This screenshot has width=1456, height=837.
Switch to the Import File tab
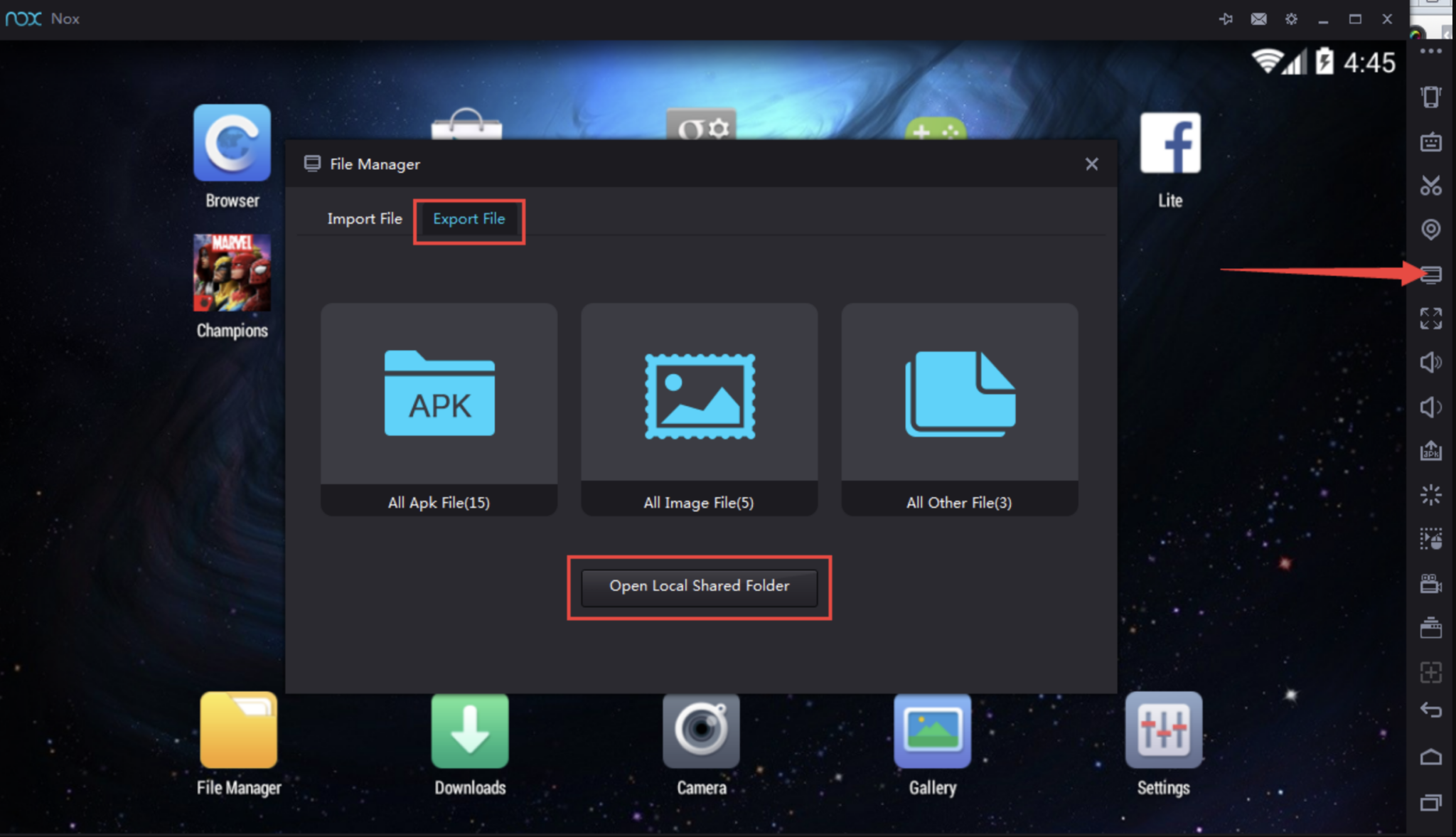click(x=364, y=219)
